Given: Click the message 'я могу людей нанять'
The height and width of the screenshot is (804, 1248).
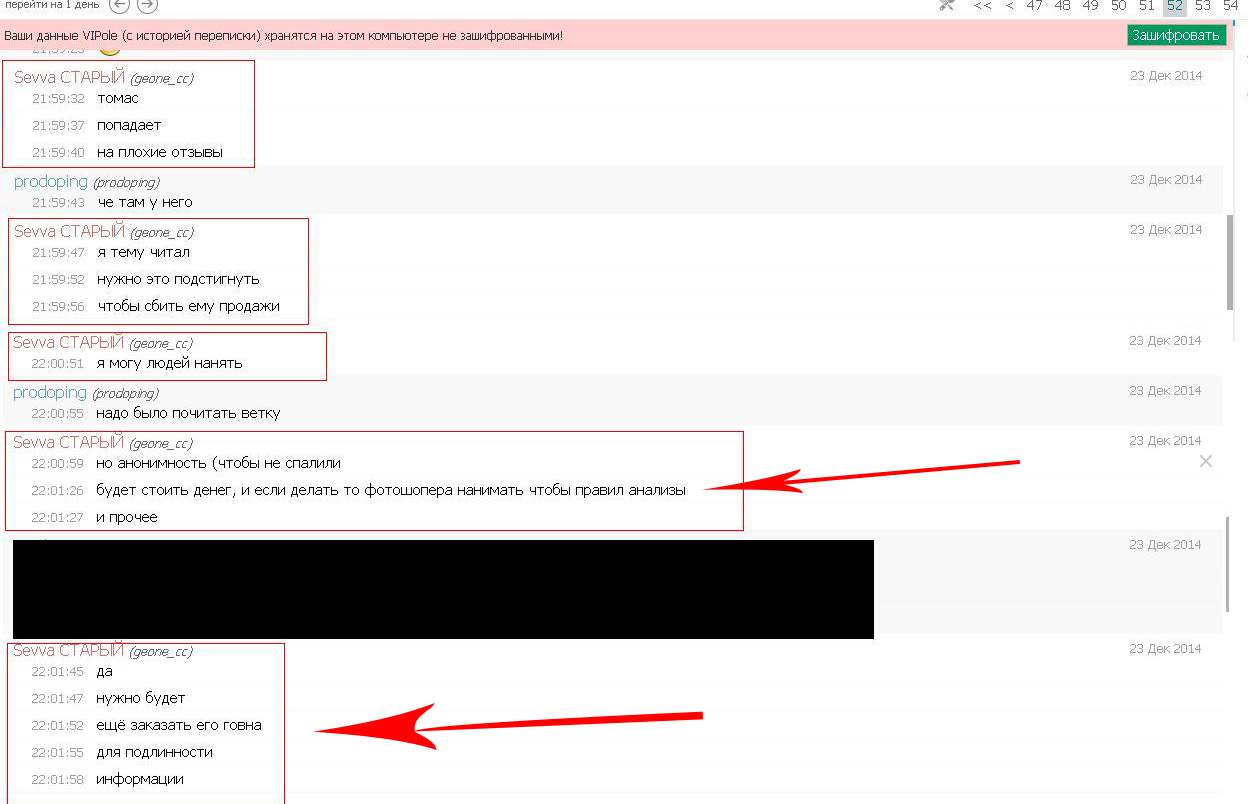Looking at the screenshot, I should [169, 363].
